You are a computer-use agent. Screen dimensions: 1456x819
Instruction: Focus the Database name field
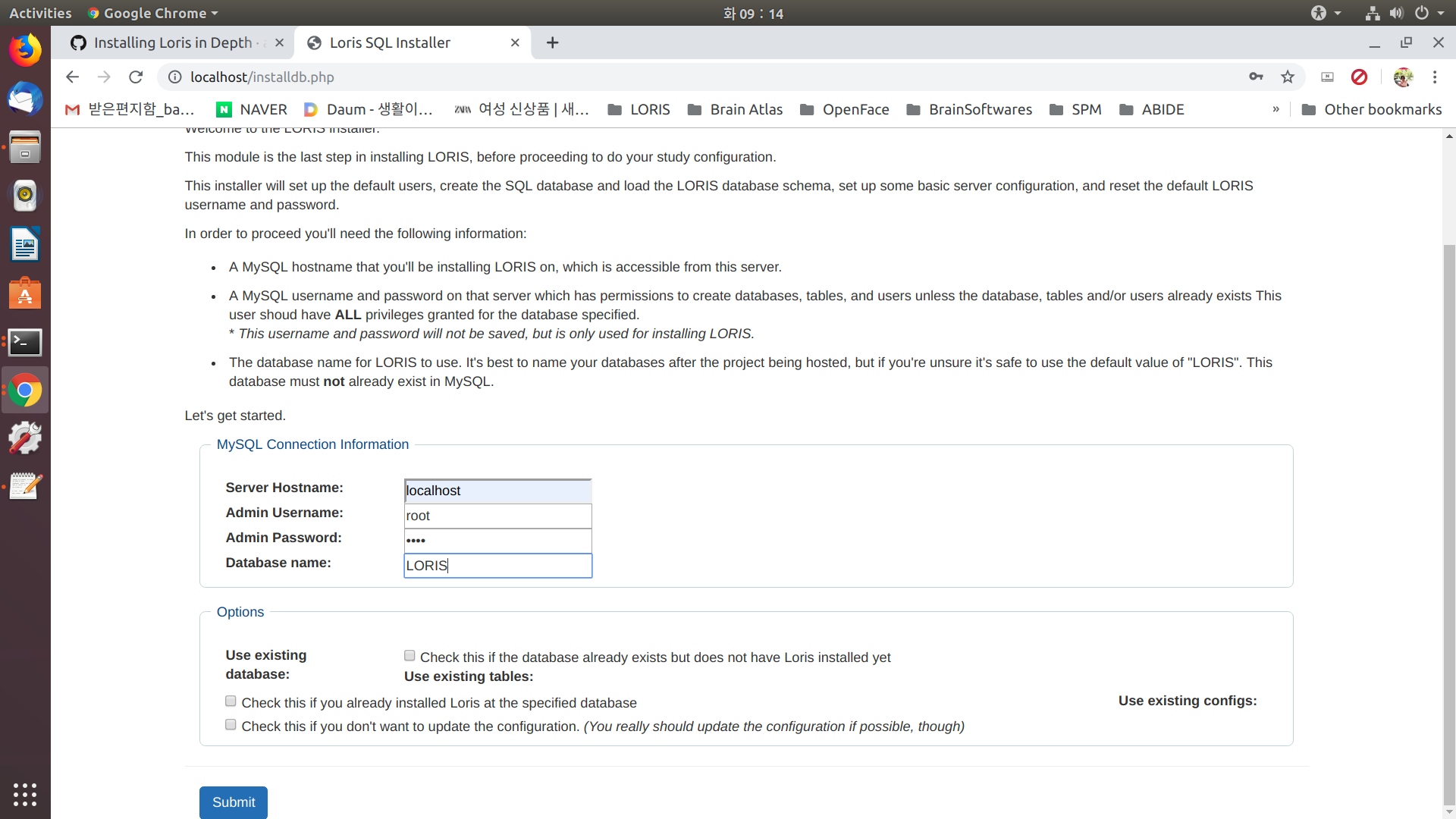497,566
